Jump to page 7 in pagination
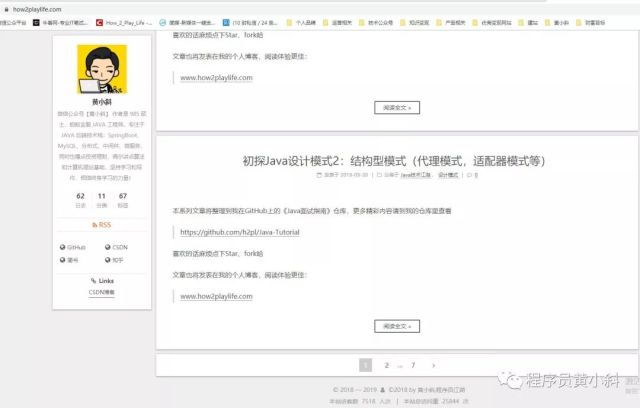The width and height of the screenshot is (640, 408). (x=413, y=365)
